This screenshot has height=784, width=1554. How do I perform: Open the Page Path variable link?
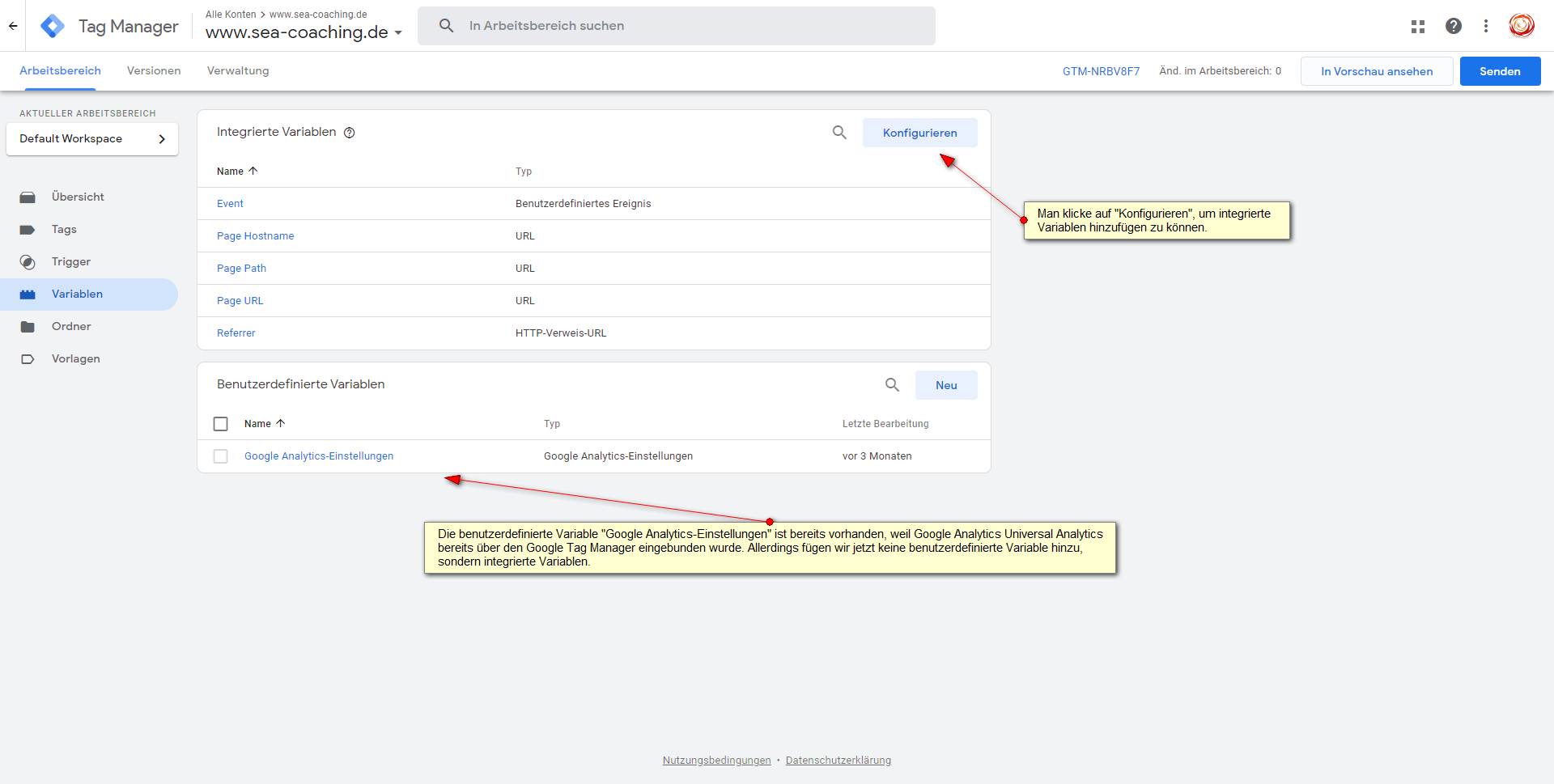click(x=241, y=269)
